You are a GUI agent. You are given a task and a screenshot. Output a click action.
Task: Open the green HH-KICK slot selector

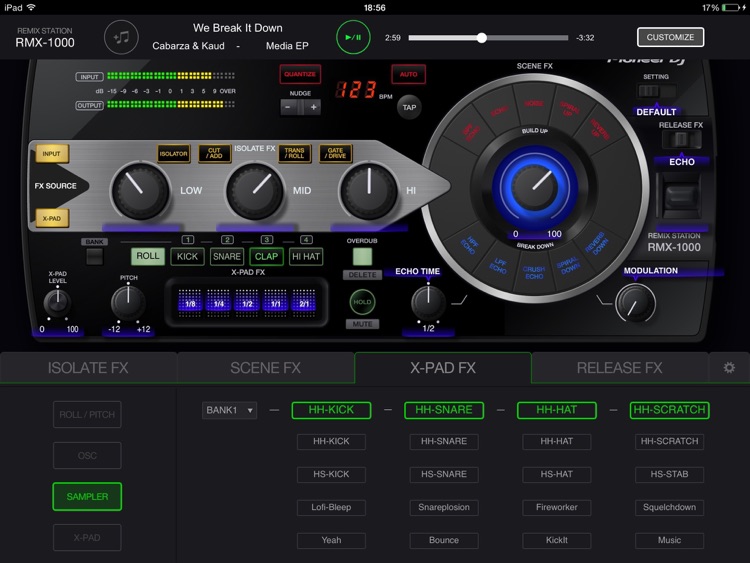[x=331, y=410]
